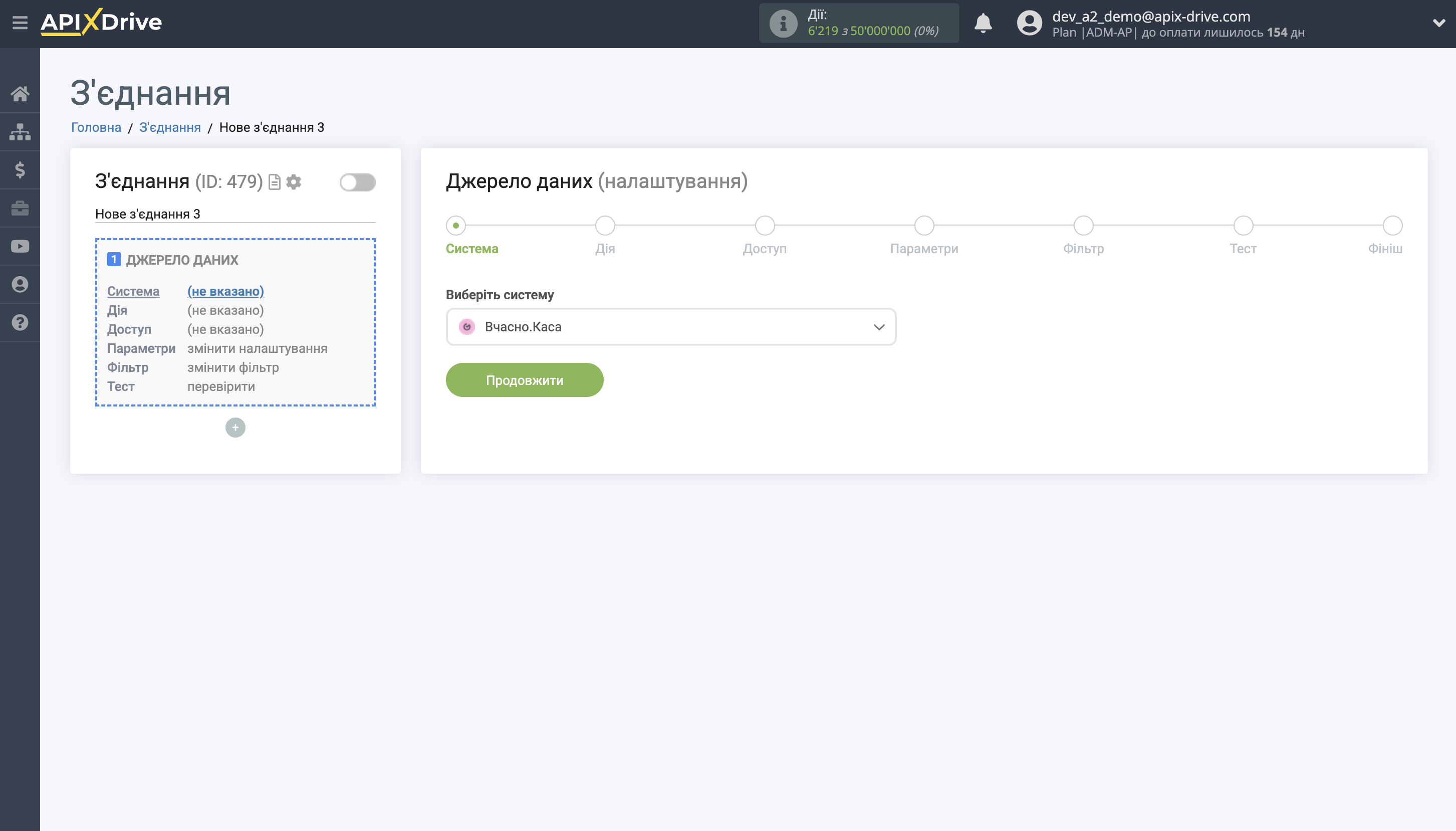
Task: Open the Головна breadcrumb link
Action: (96, 127)
